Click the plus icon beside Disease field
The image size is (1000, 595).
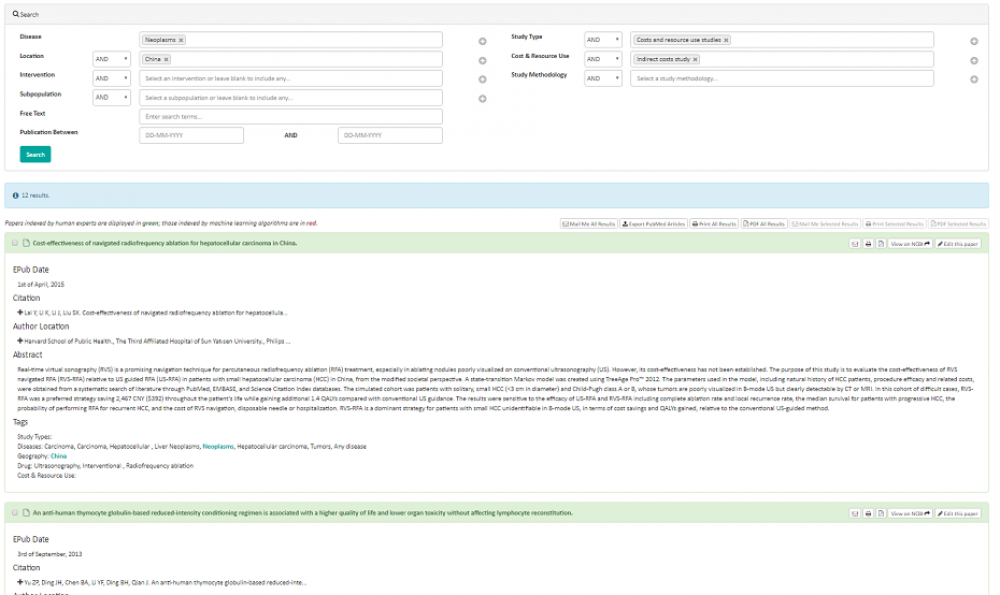(x=482, y=41)
